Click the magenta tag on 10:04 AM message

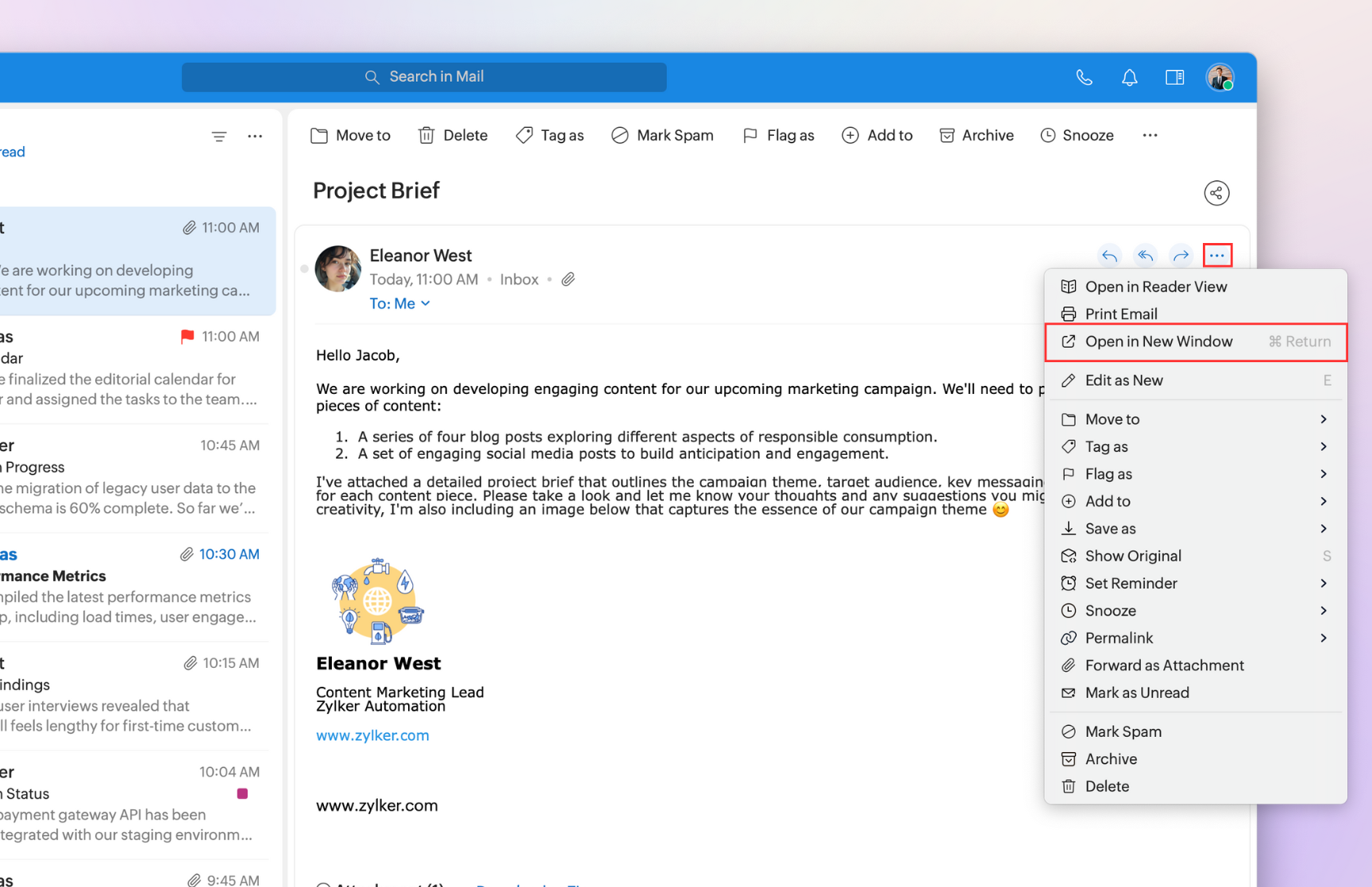pos(242,793)
